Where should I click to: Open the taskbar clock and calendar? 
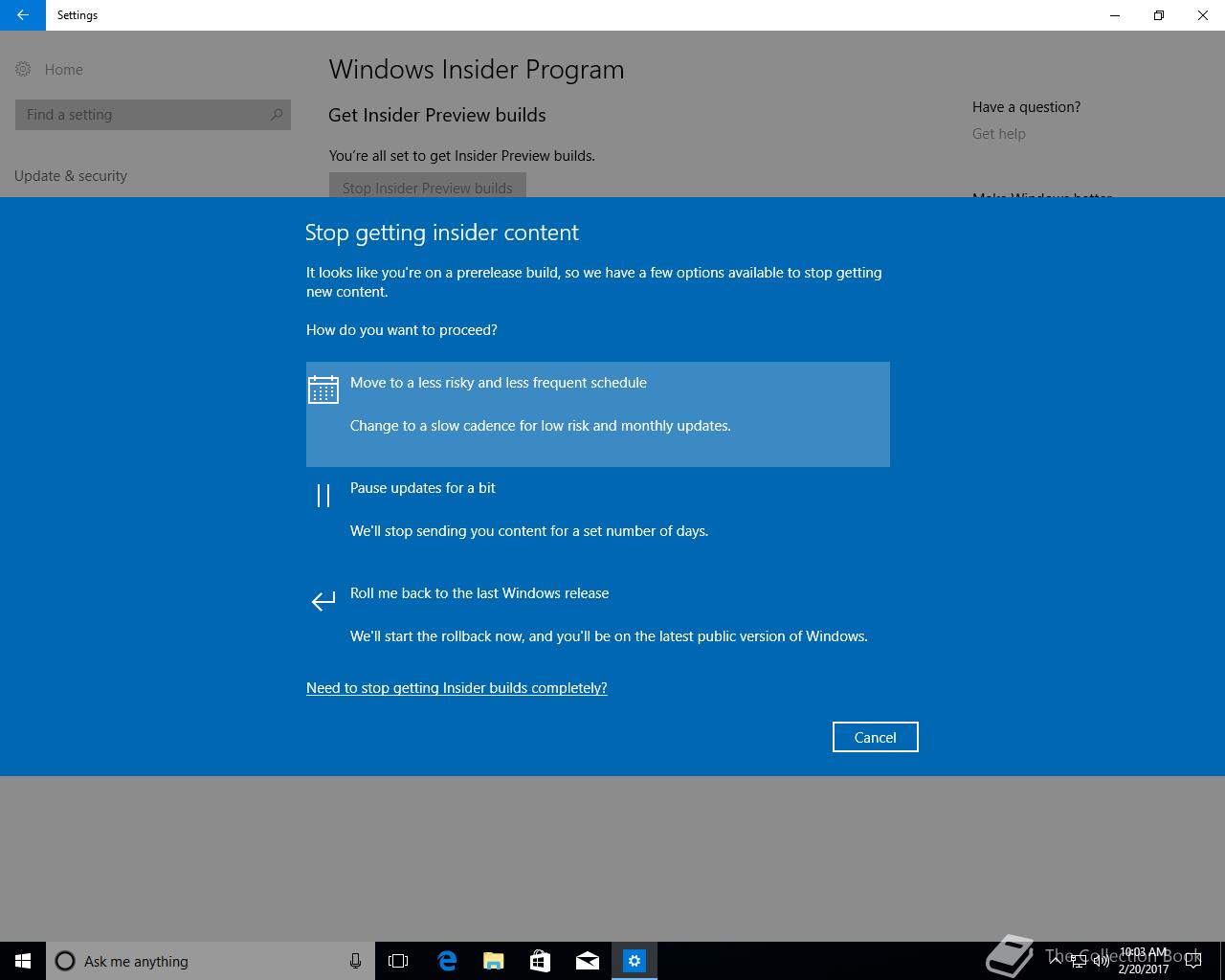click(x=1144, y=961)
